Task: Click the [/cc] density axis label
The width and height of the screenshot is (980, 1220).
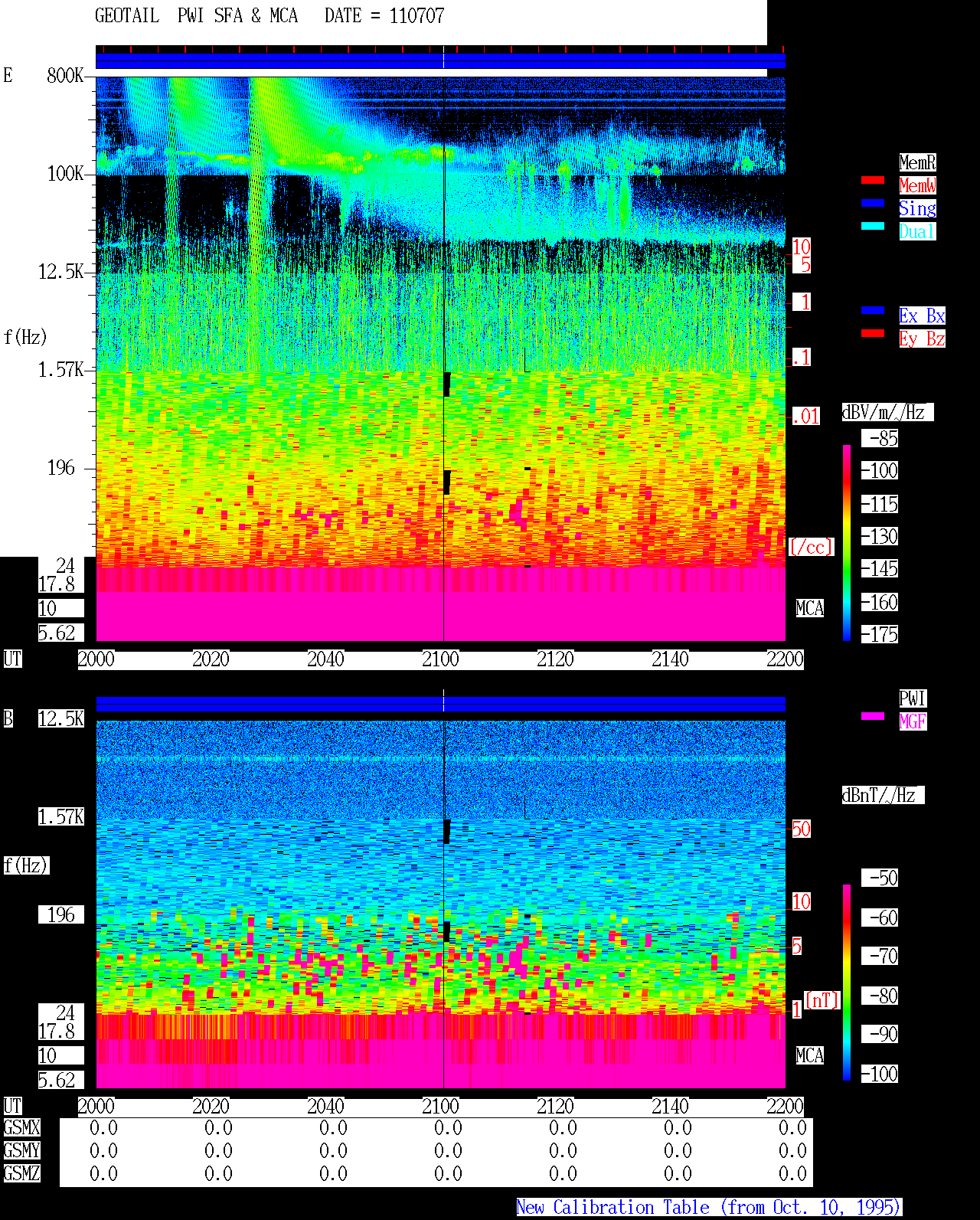Action: pos(811,548)
